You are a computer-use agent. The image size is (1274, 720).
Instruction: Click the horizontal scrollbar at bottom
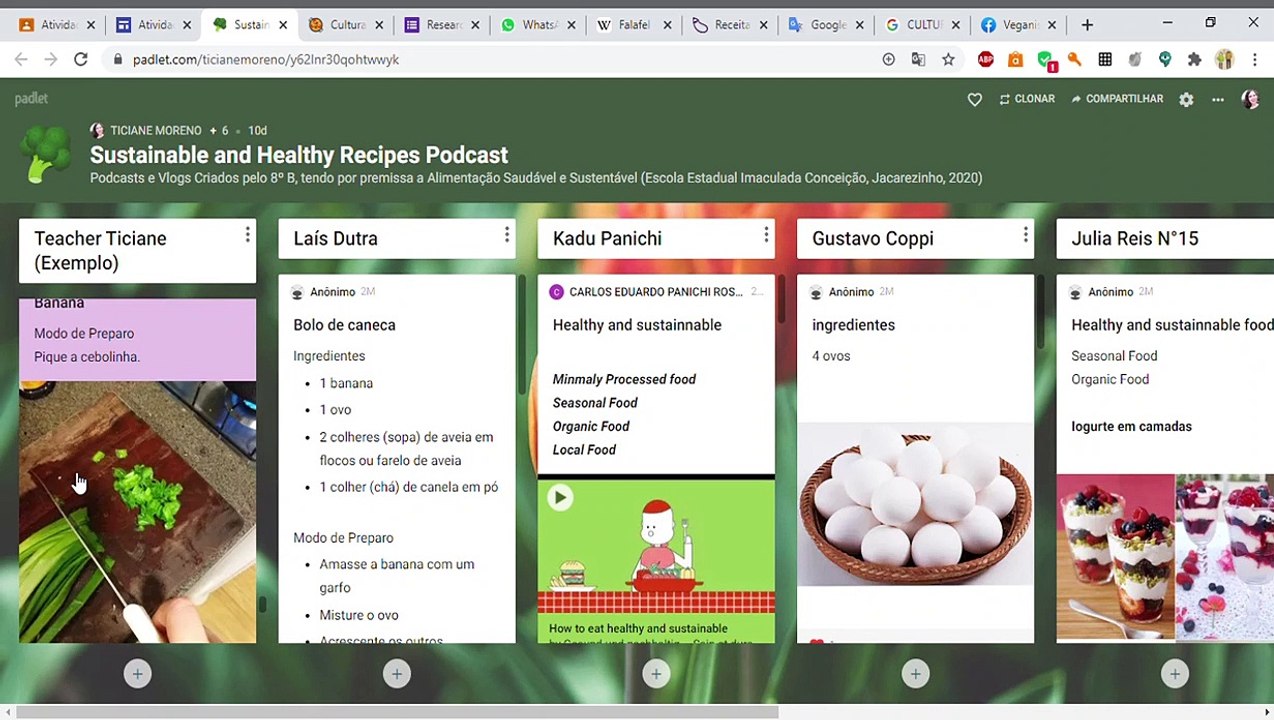point(398,713)
